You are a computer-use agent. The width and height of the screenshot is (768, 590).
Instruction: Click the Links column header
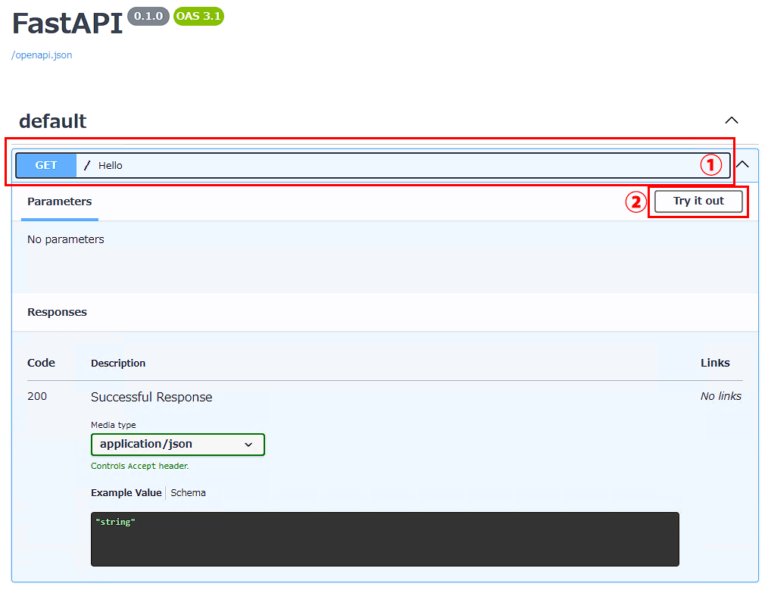coord(715,363)
